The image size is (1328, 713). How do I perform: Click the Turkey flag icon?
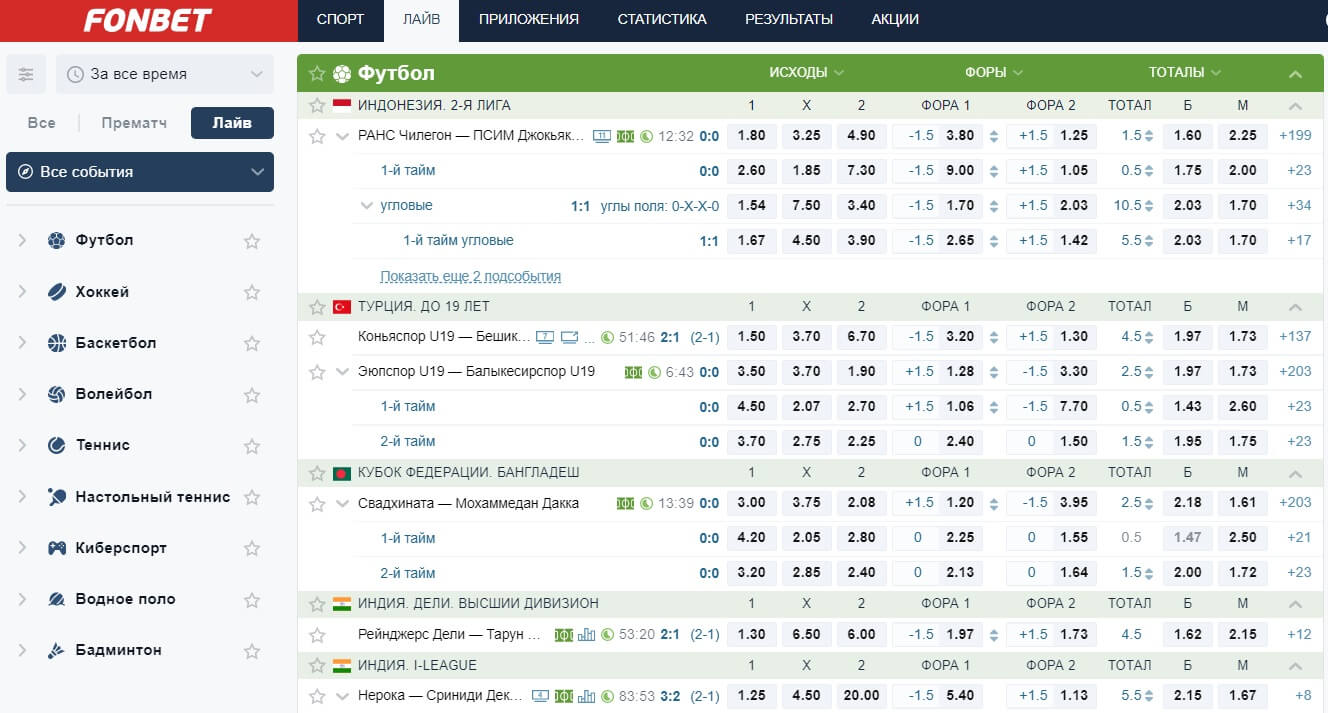point(342,306)
